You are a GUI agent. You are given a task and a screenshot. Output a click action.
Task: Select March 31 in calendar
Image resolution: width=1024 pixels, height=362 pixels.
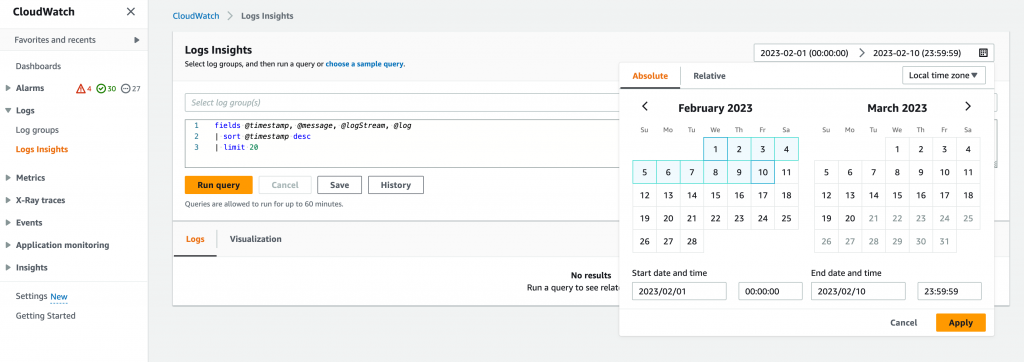click(944, 241)
